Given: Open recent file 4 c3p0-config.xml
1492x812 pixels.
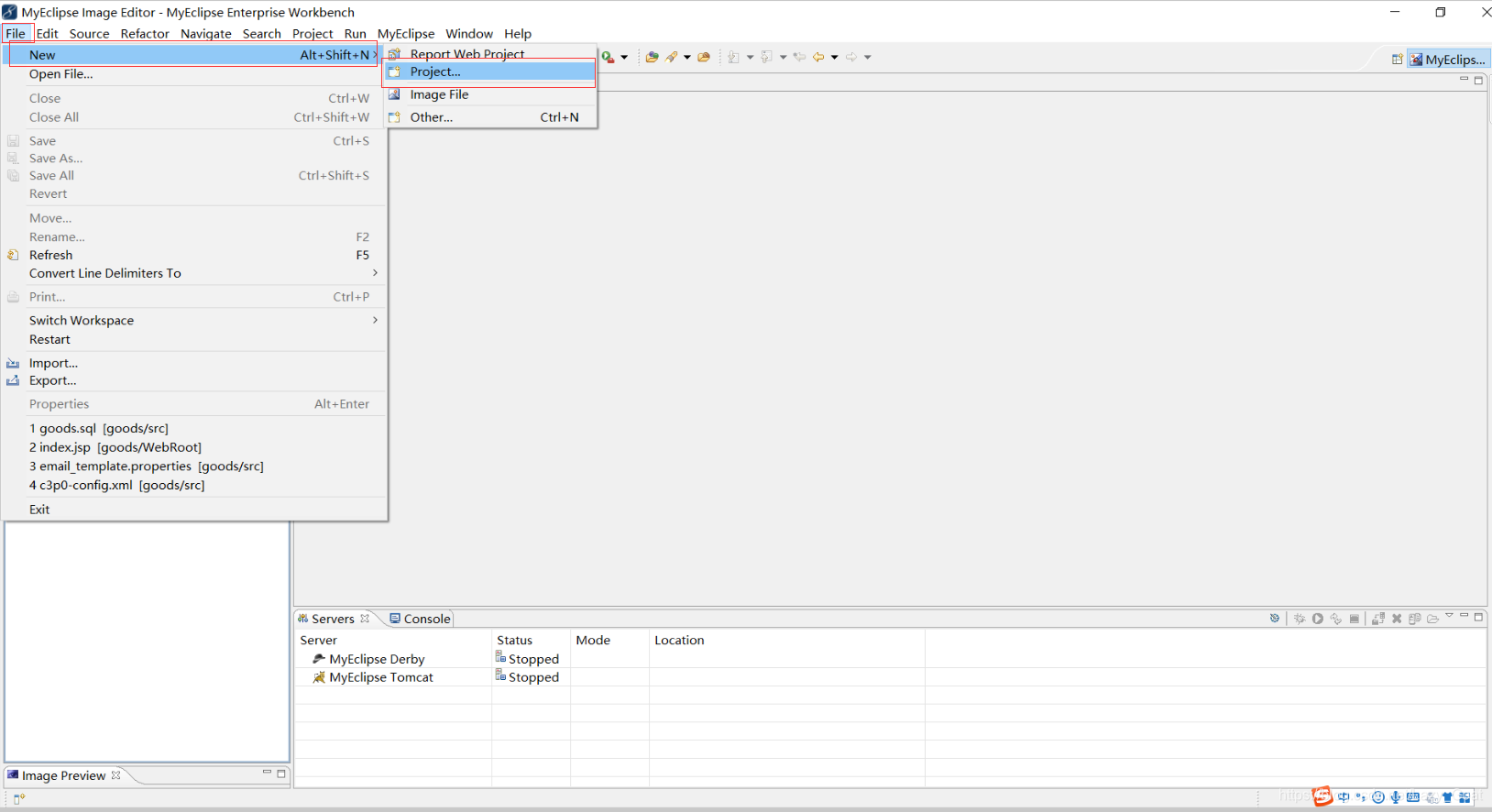Looking at the screenshot, I should [193, 485].
